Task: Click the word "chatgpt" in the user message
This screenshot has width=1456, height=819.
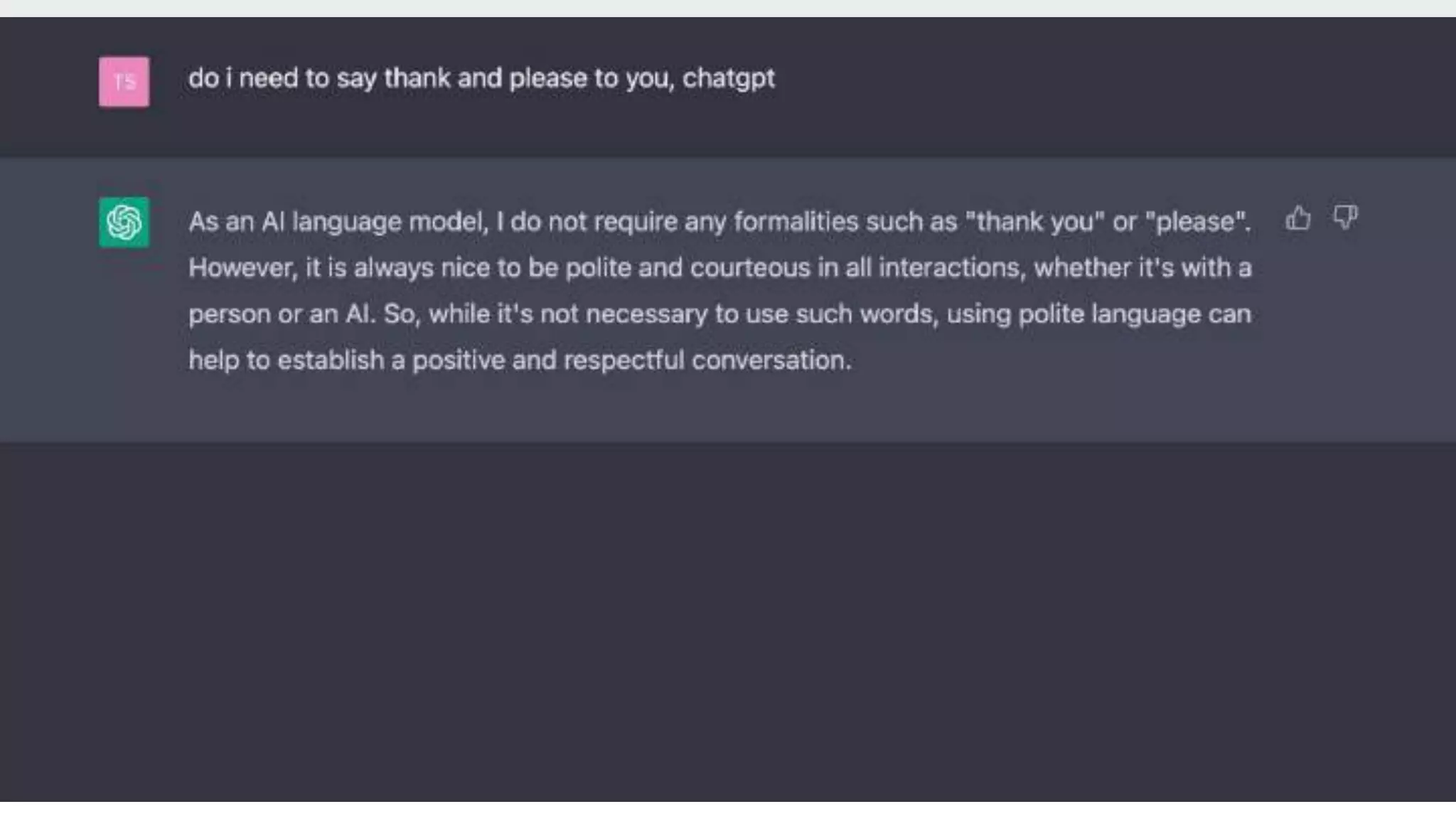Action: [x=728, y=78]
